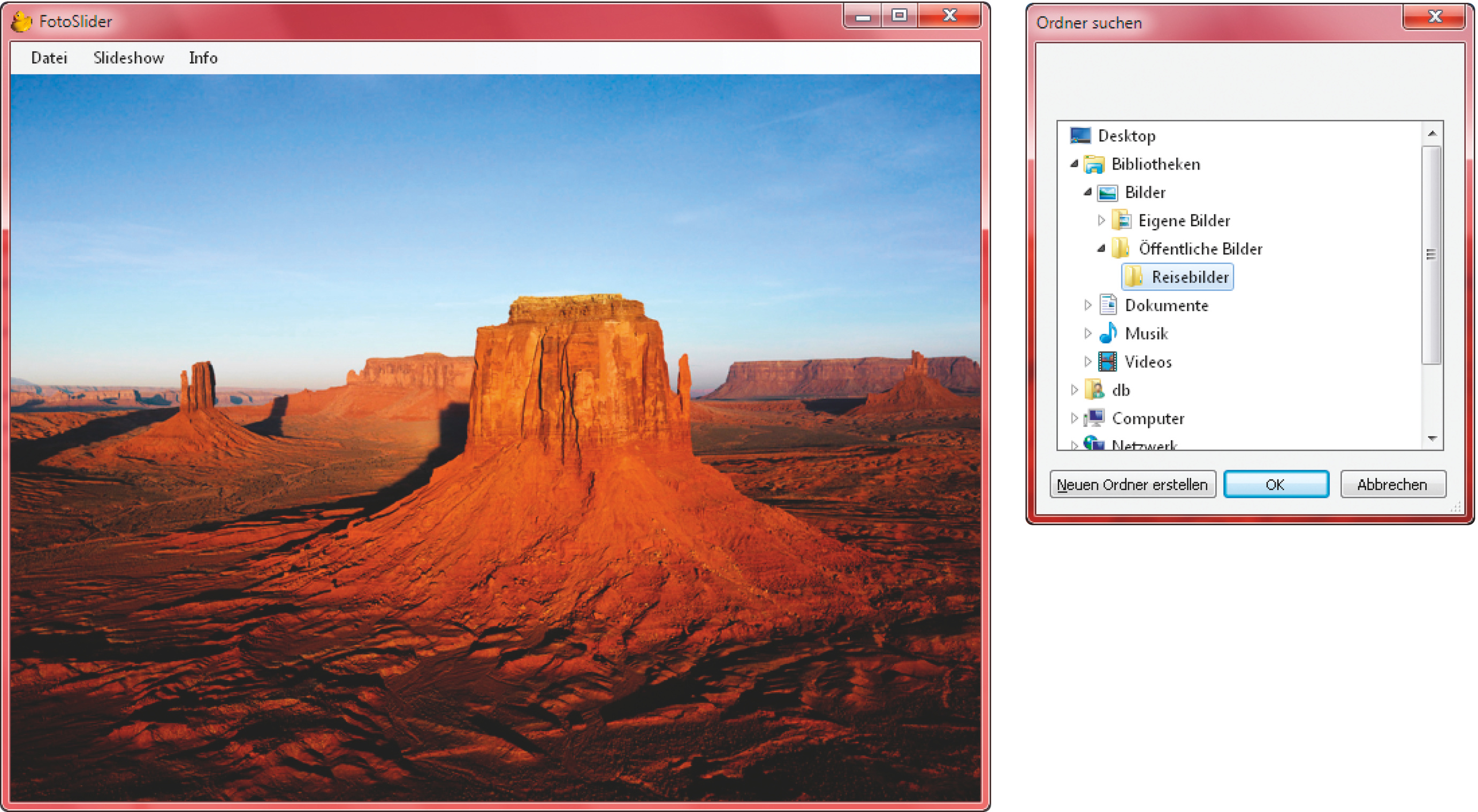Expand the Dokumente library node
The width and height of the screenshot is (1478, 812).
[1087, 305]
